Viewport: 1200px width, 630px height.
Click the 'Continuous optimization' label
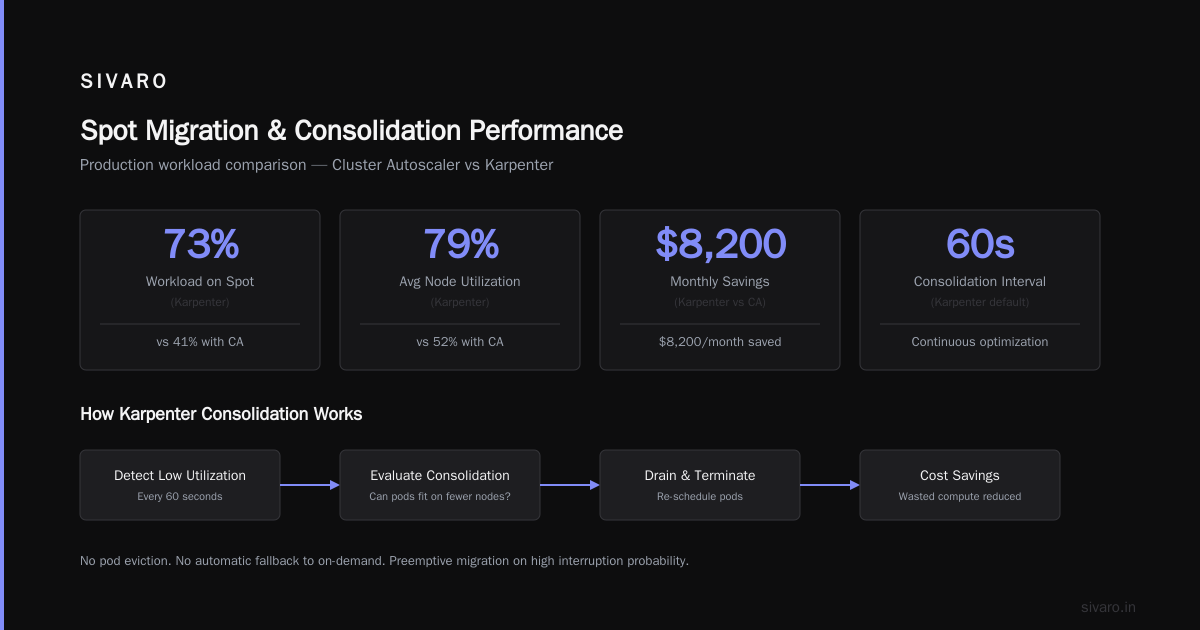[x=980, y=342]
